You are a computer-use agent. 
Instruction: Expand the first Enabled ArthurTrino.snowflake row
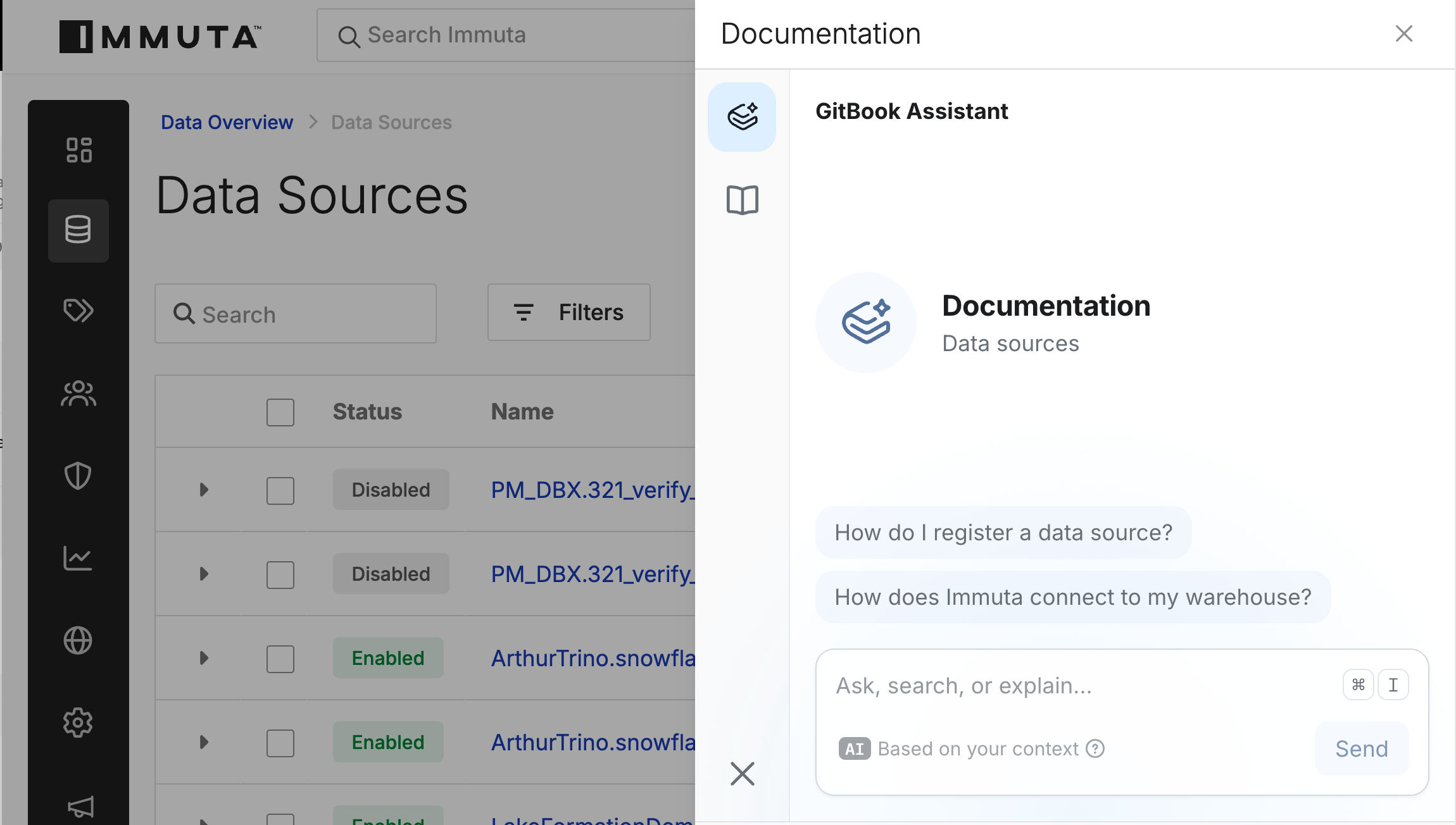(x=204, y=658)
